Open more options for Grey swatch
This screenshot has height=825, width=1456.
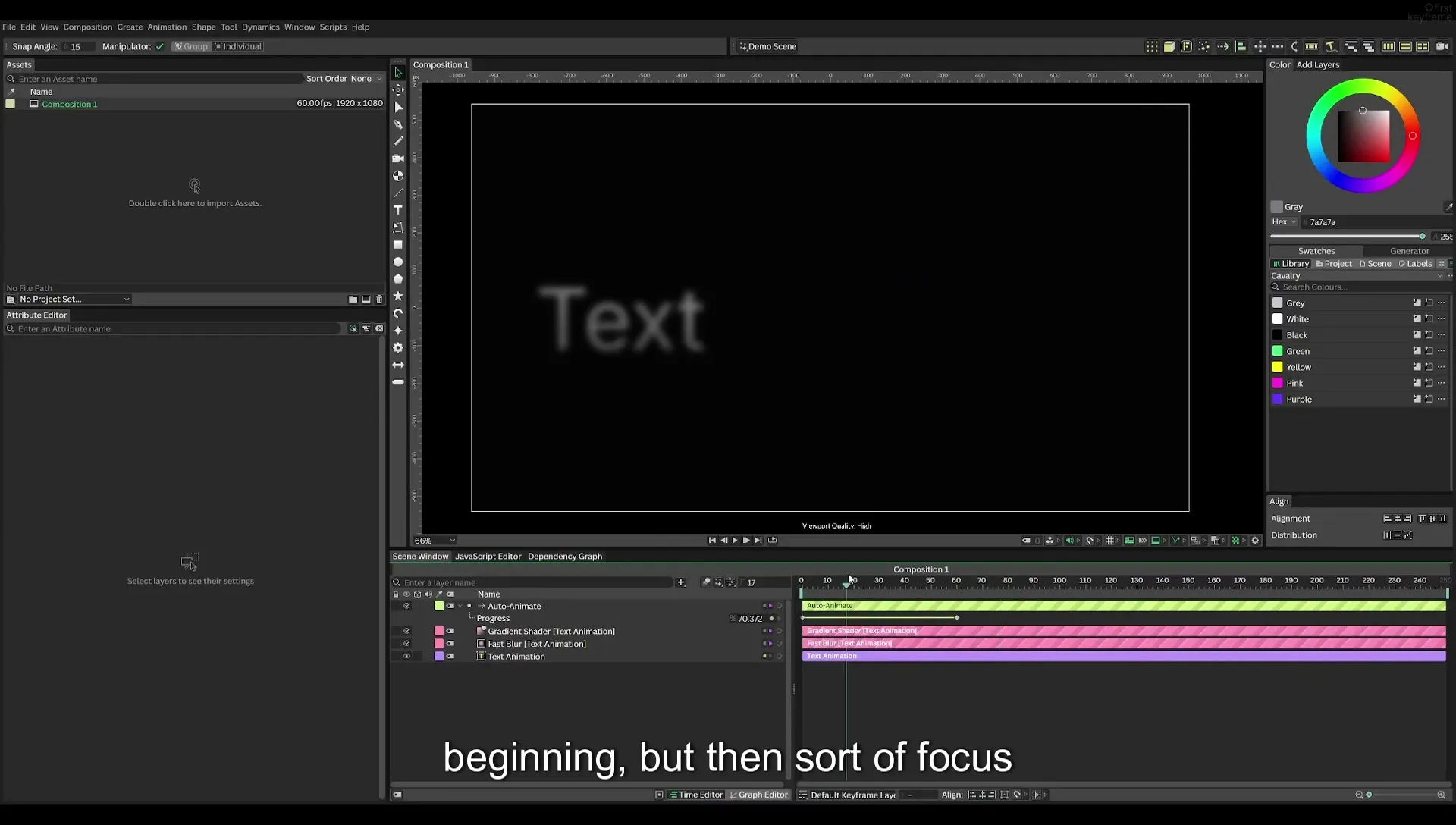(x=1442, y=303)
